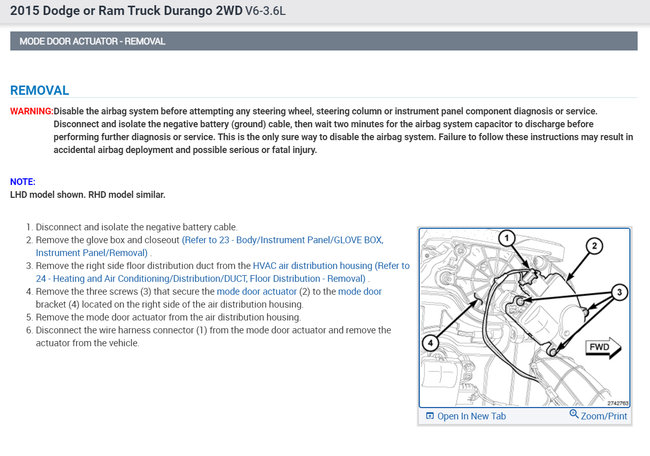This screenshot has width=650, height=456.
Task: Click the REMOVAL section heading
Action: tap(39, 90)
